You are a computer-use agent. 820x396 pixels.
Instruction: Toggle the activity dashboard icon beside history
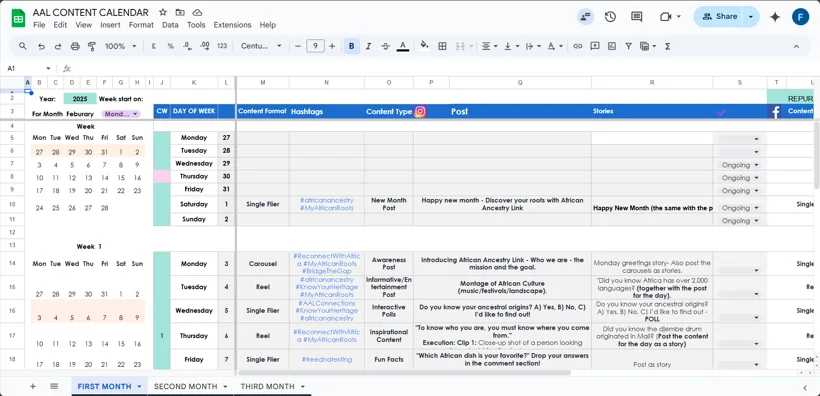tap(585, 17)
